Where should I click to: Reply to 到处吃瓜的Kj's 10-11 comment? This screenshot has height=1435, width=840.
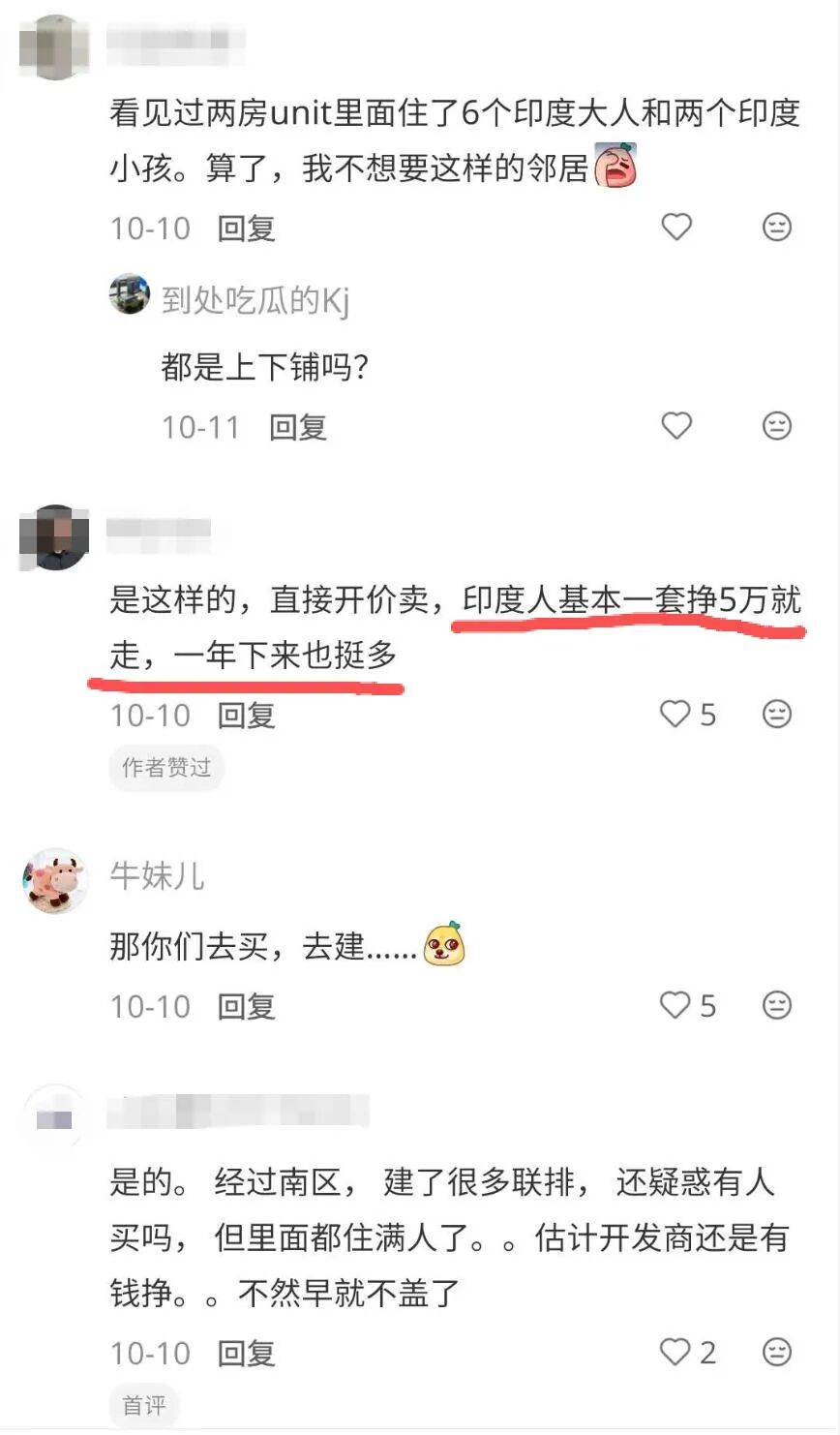click(298, 427)
